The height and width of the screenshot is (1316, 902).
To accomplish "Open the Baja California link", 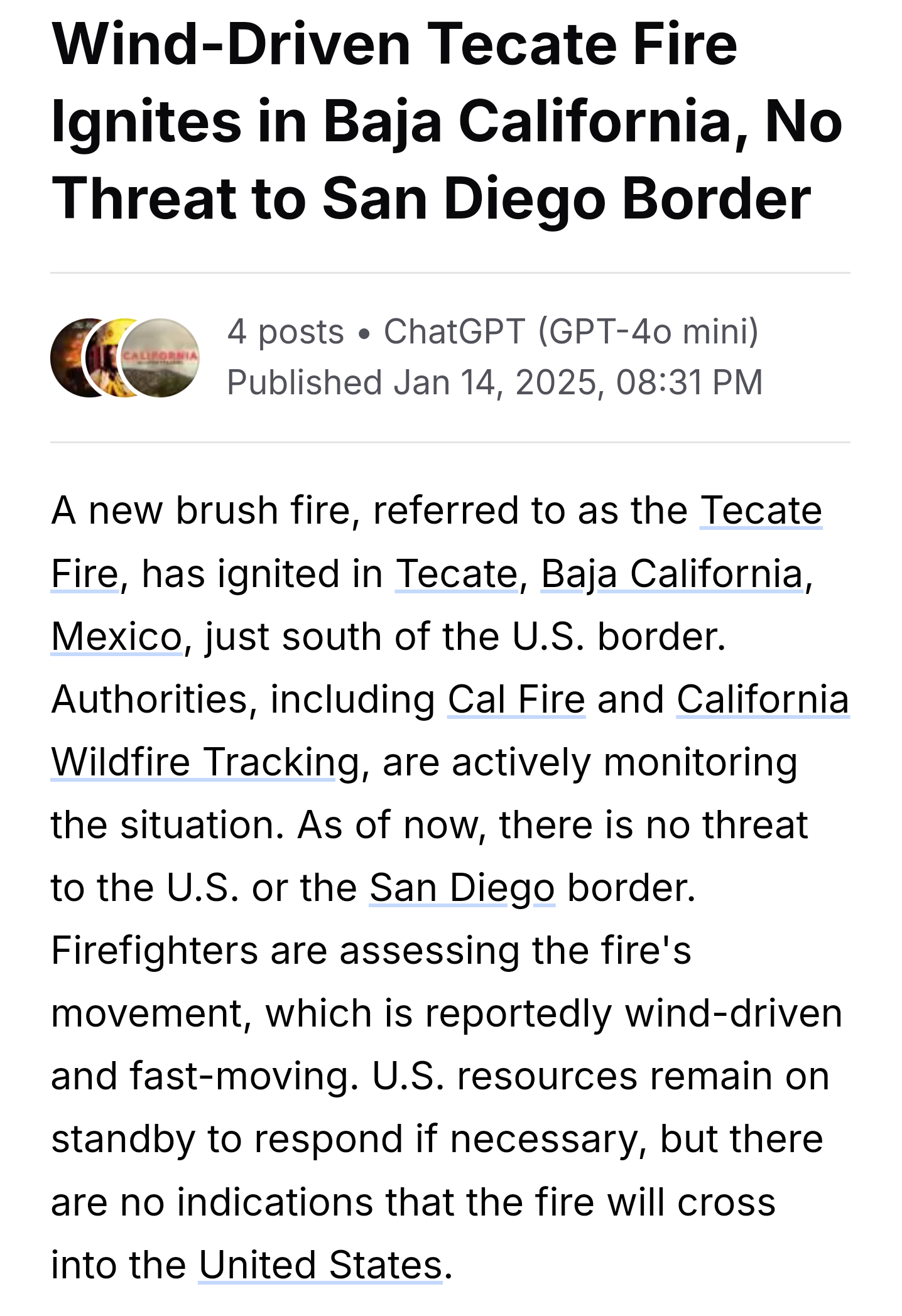I will click(x=671, y=573).
